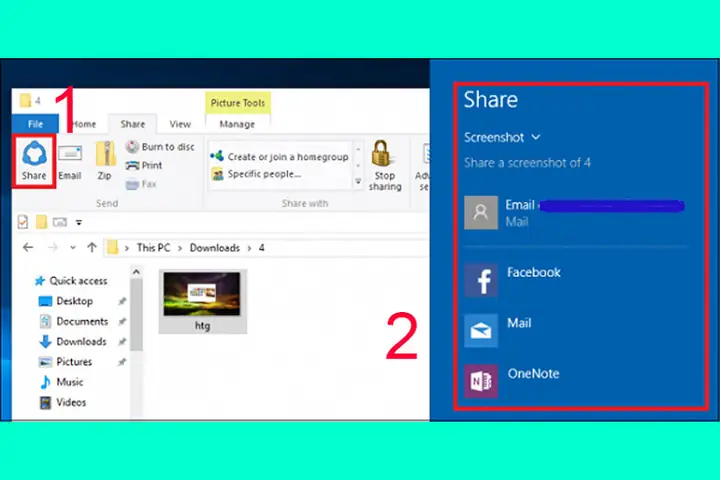The width and height of the screenshot is (720, 480).
Task: Click the greyed Fax option
Action: (x=141, y=184)
